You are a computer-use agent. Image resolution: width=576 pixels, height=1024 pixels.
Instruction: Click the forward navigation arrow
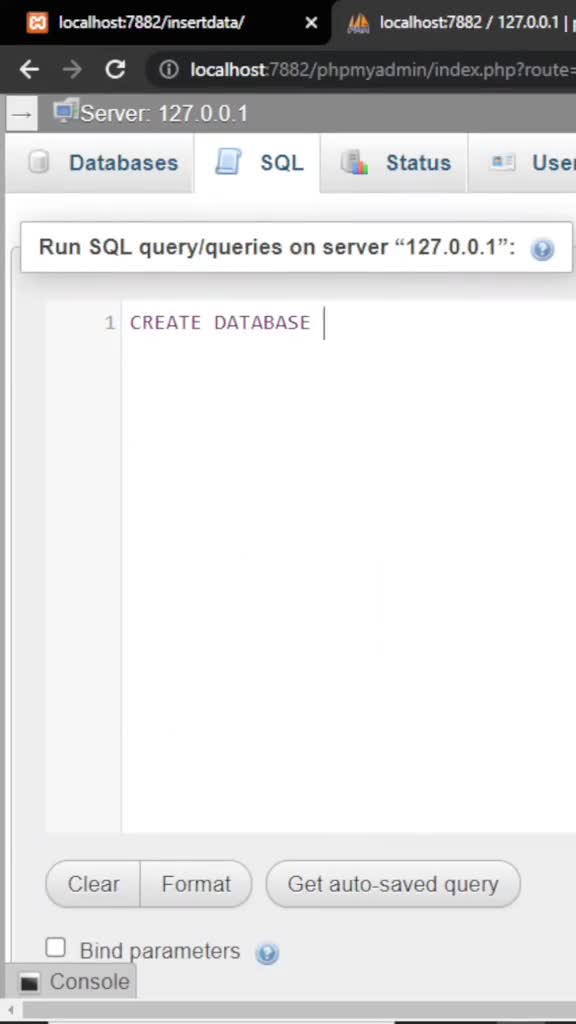[72, 69]
